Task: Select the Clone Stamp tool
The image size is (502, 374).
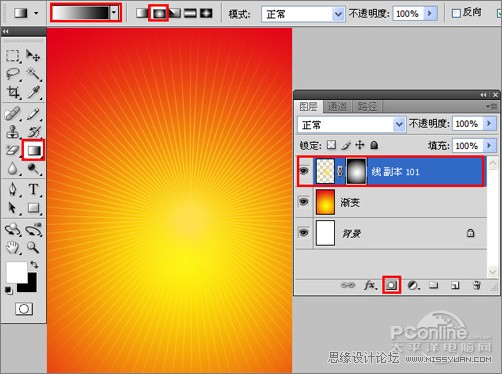Action: tap(13, 132)
